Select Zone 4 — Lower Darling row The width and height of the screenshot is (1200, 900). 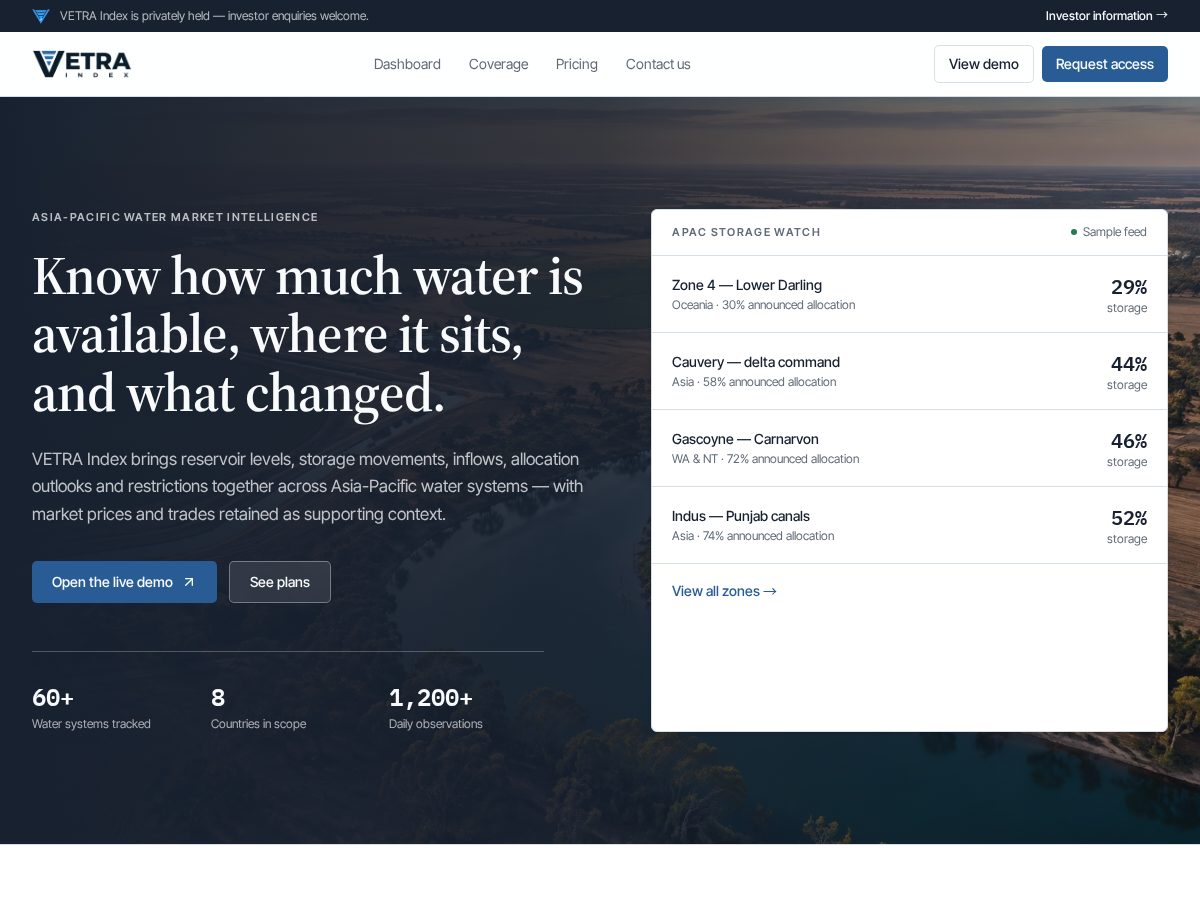tap(909, 294)
